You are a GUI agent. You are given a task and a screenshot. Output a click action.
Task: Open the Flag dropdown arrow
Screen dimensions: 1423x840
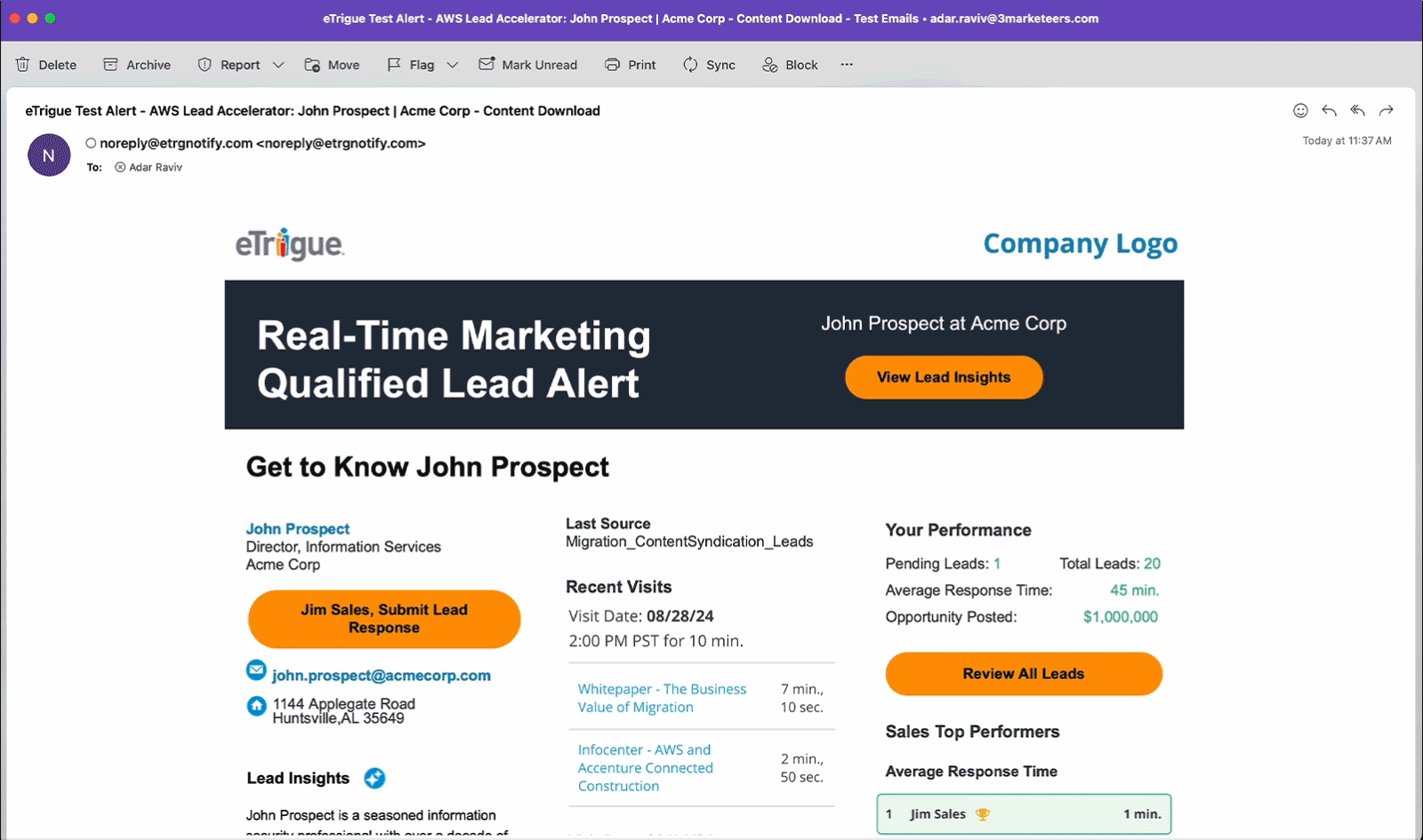(x=453, y=65)
